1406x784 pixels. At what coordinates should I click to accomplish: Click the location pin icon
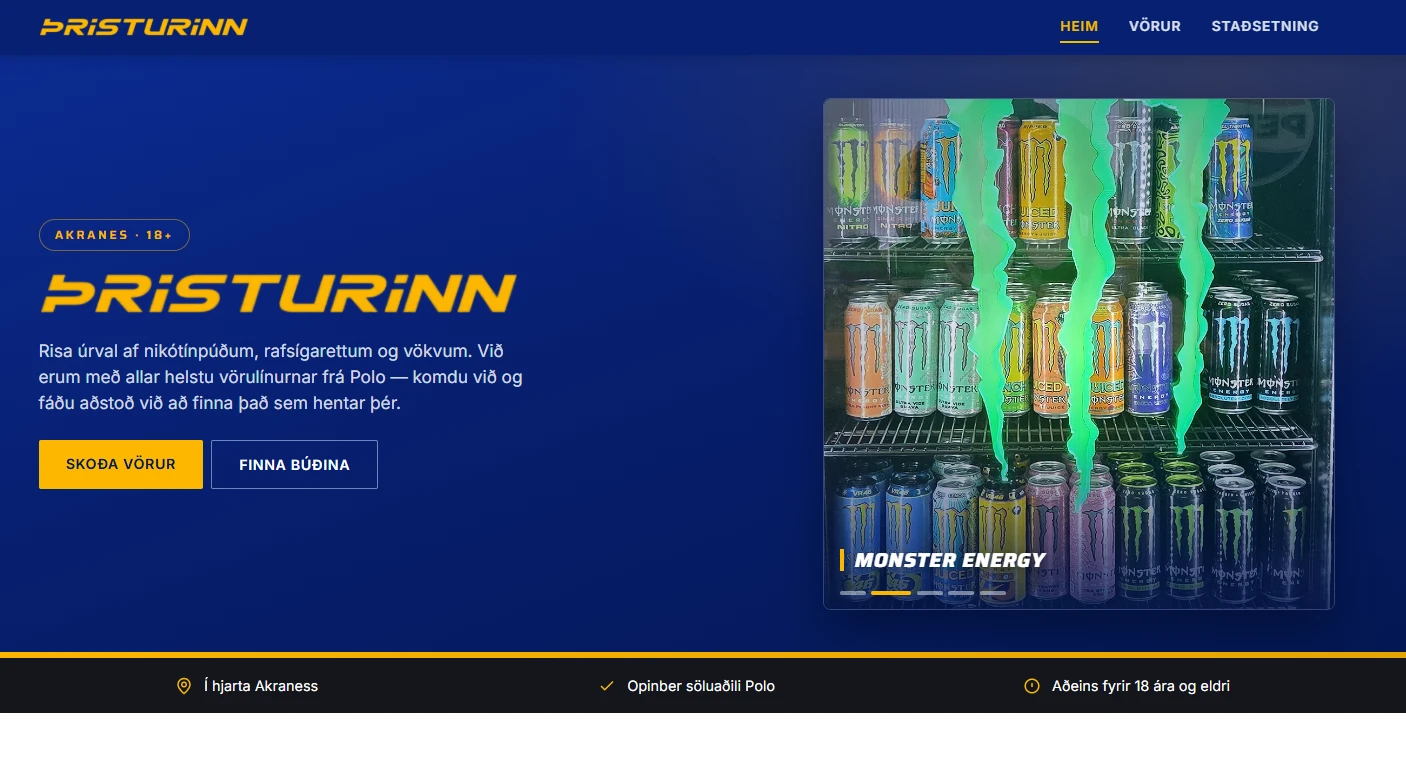(x=184, y=686)
